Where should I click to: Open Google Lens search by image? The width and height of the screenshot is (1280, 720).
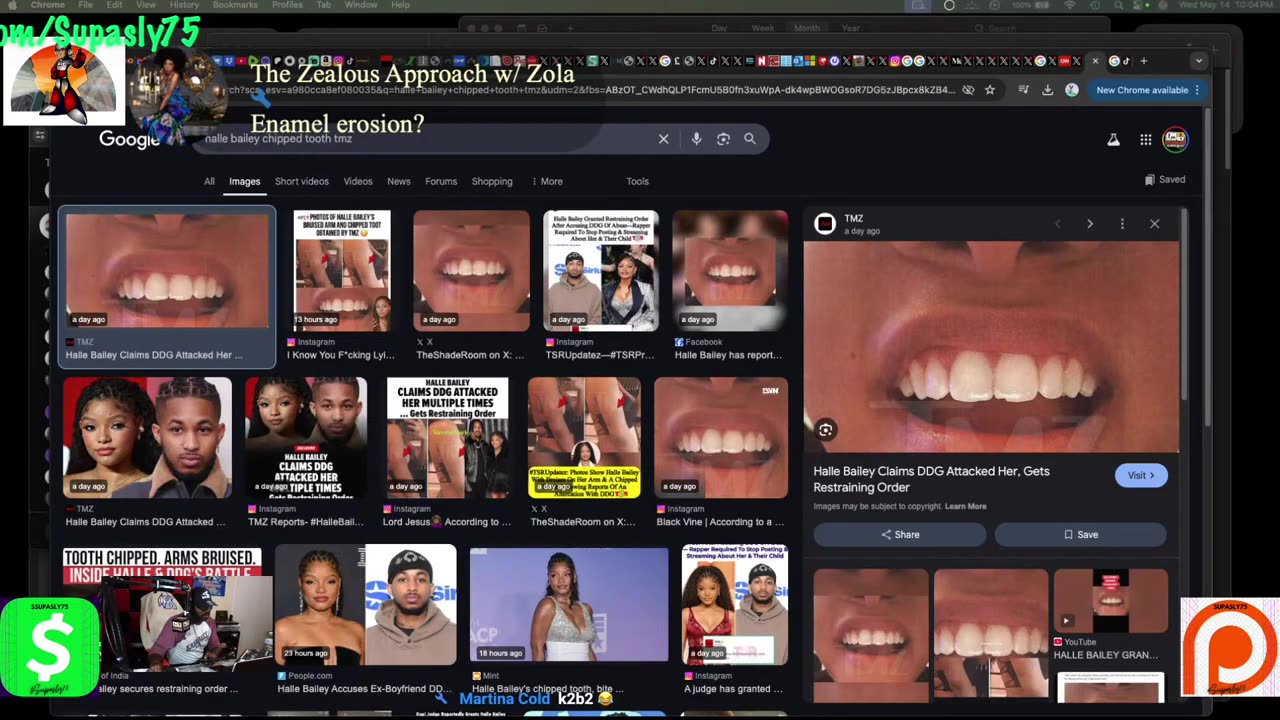coord(723,139)
